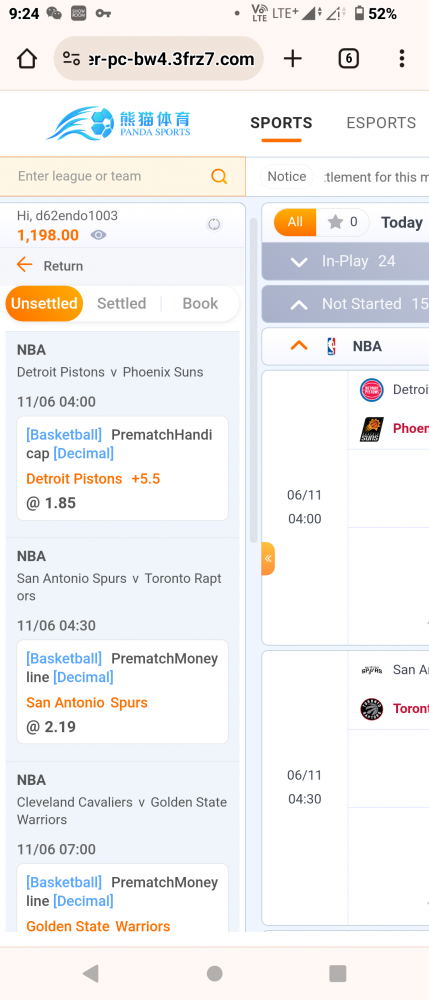Click the Return back arrow
429x1000 pixels.
25,265
